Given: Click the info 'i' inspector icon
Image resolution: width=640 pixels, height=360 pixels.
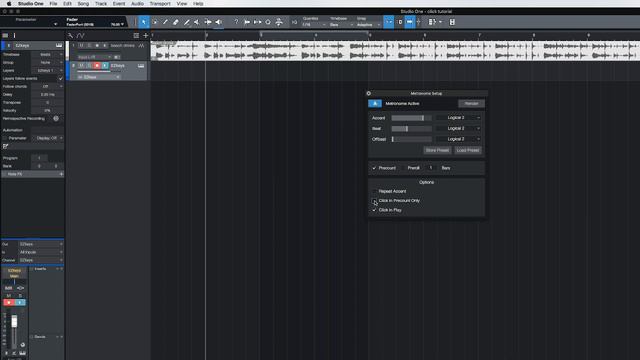Looking at the screenshot, I should click(14, 36).
